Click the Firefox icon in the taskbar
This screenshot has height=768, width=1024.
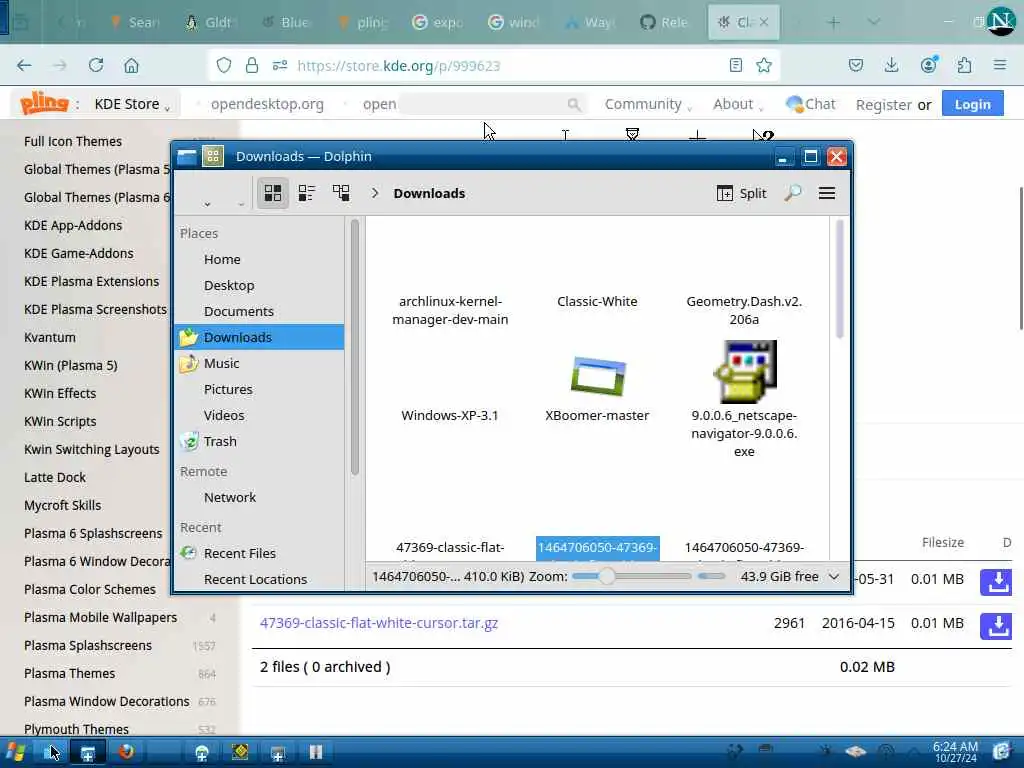click(126, 752)
